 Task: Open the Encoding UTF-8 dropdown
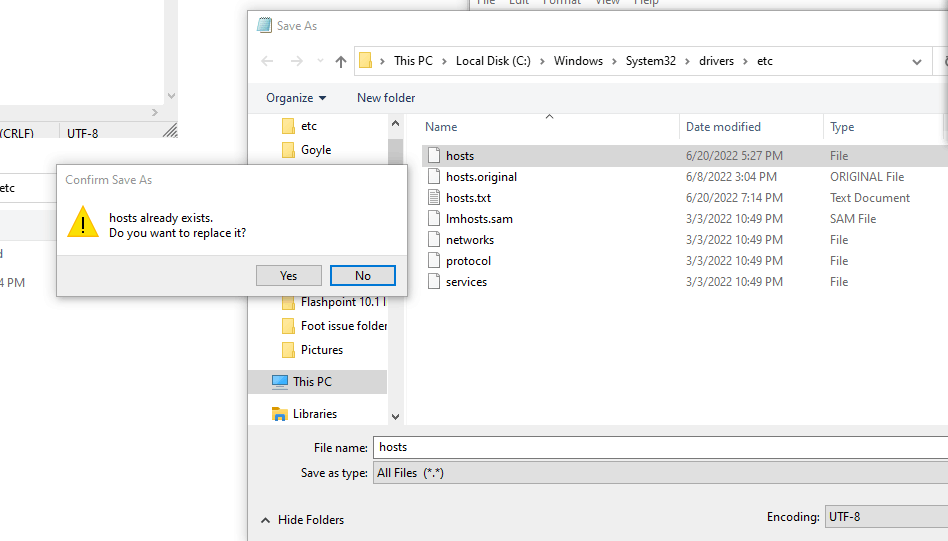coord(886,517)
